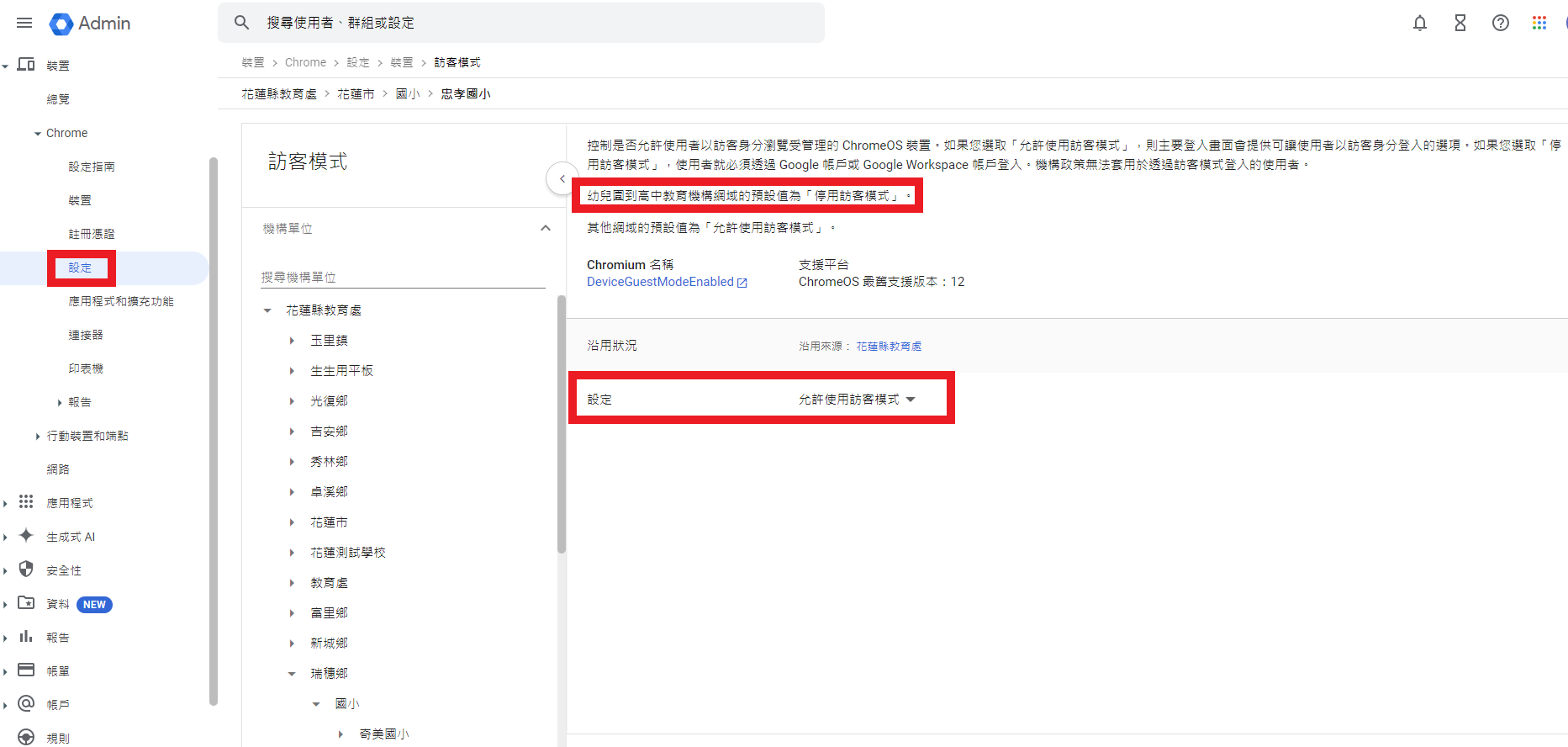Collapse the side panel with arrow button
The width and height of the screenshot is (1568, 747).
562,178
